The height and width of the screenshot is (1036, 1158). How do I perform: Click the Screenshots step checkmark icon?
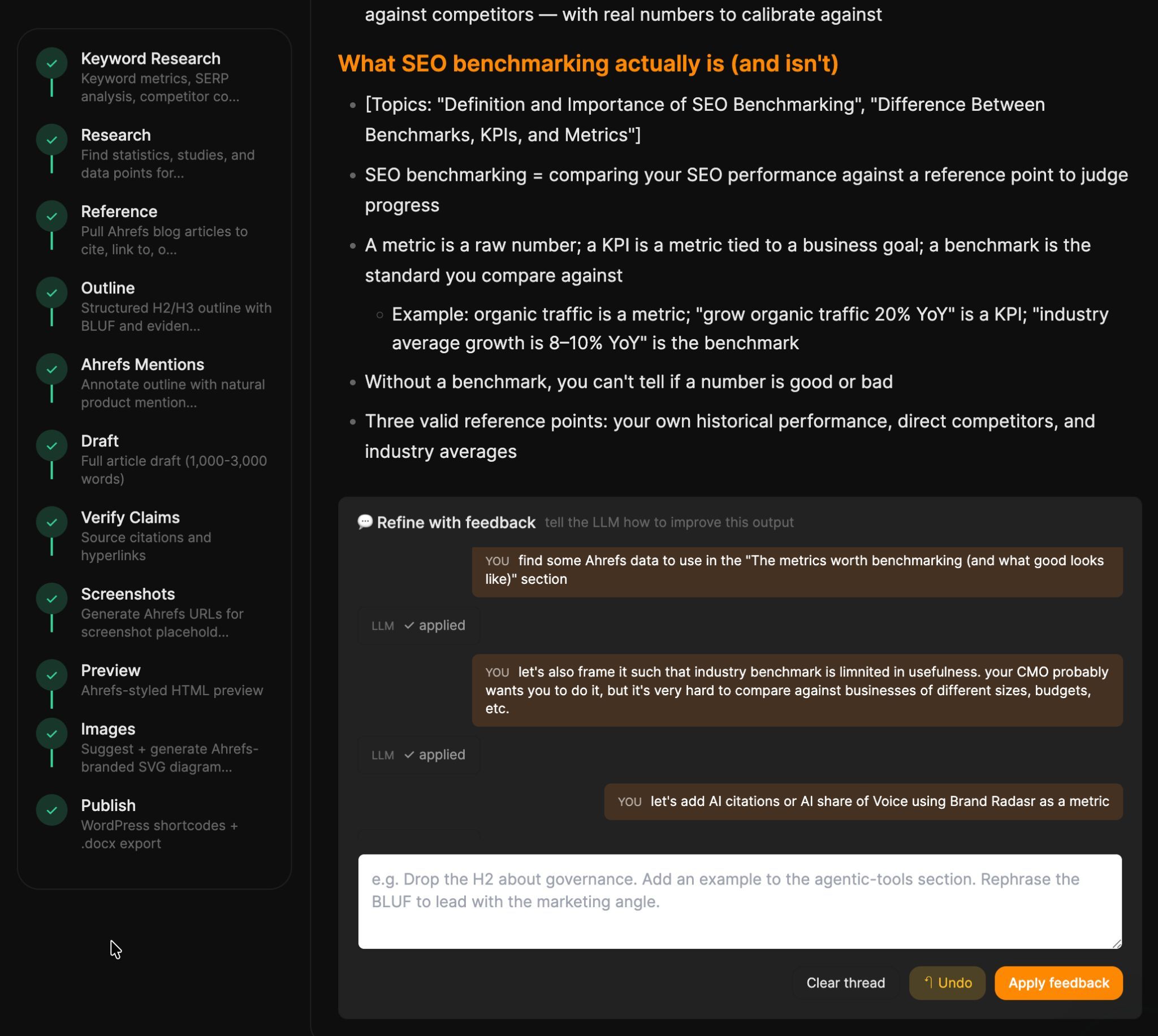pyautogui.click(x=52, y=599)
